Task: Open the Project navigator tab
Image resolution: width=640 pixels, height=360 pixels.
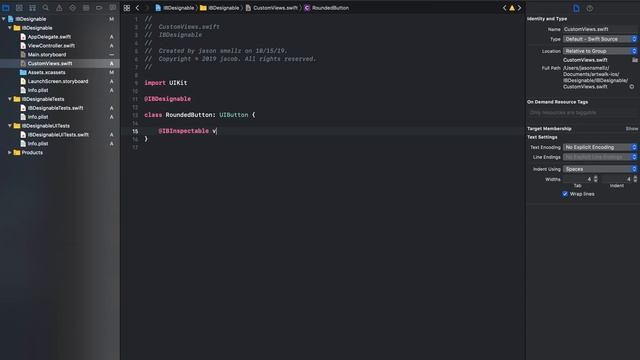Action: [6, 8]
